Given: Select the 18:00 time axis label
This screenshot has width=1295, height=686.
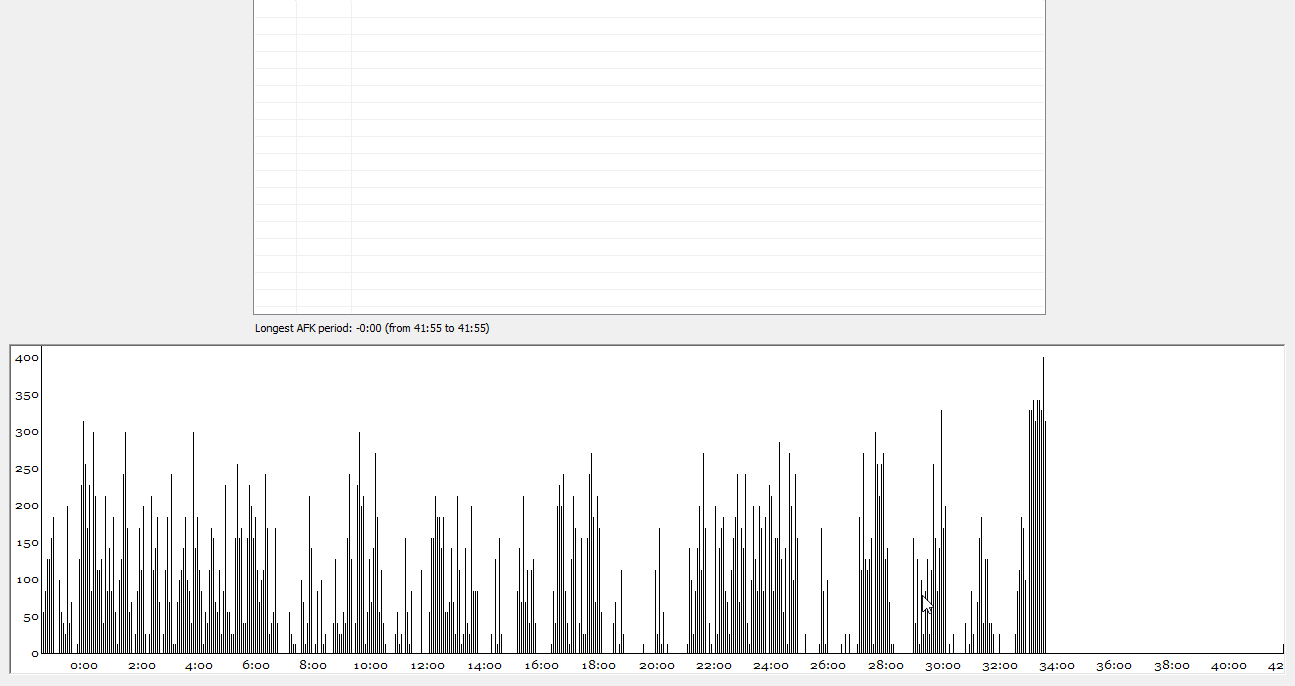Looking at the screenshot, I should [599, 666].
